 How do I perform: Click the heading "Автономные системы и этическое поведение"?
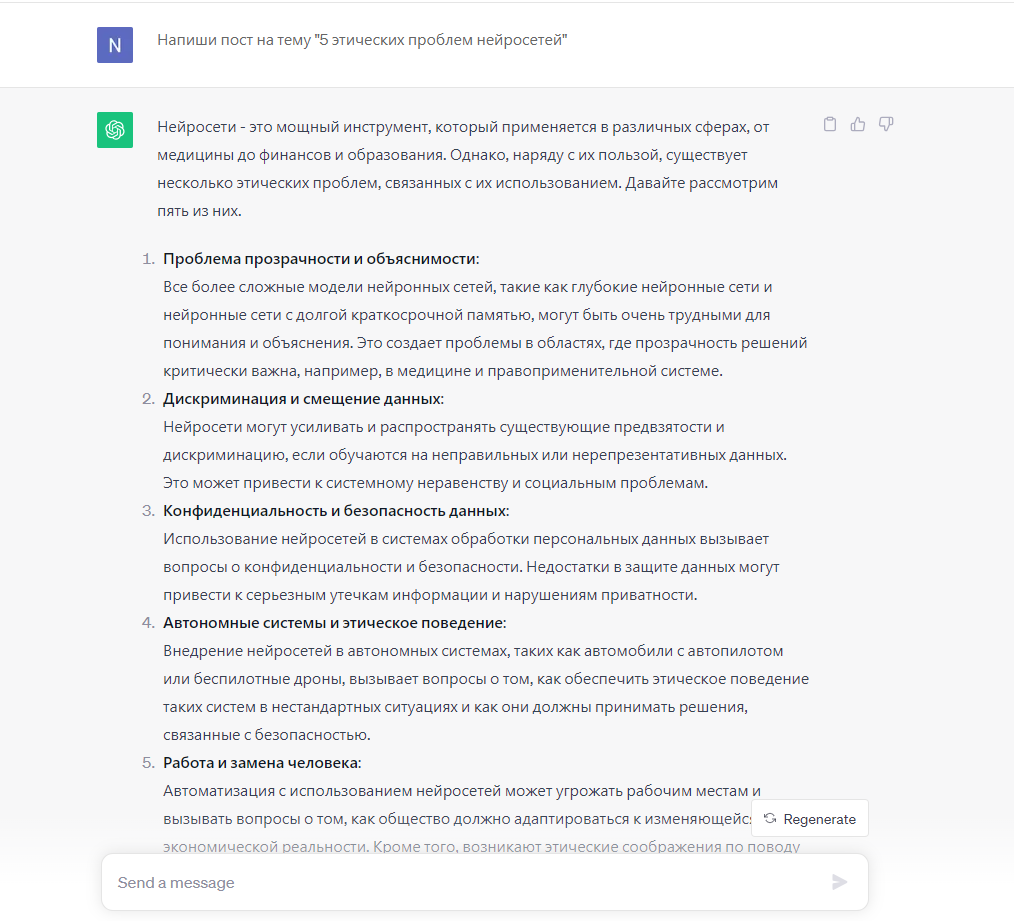click(x=334, y=623)
